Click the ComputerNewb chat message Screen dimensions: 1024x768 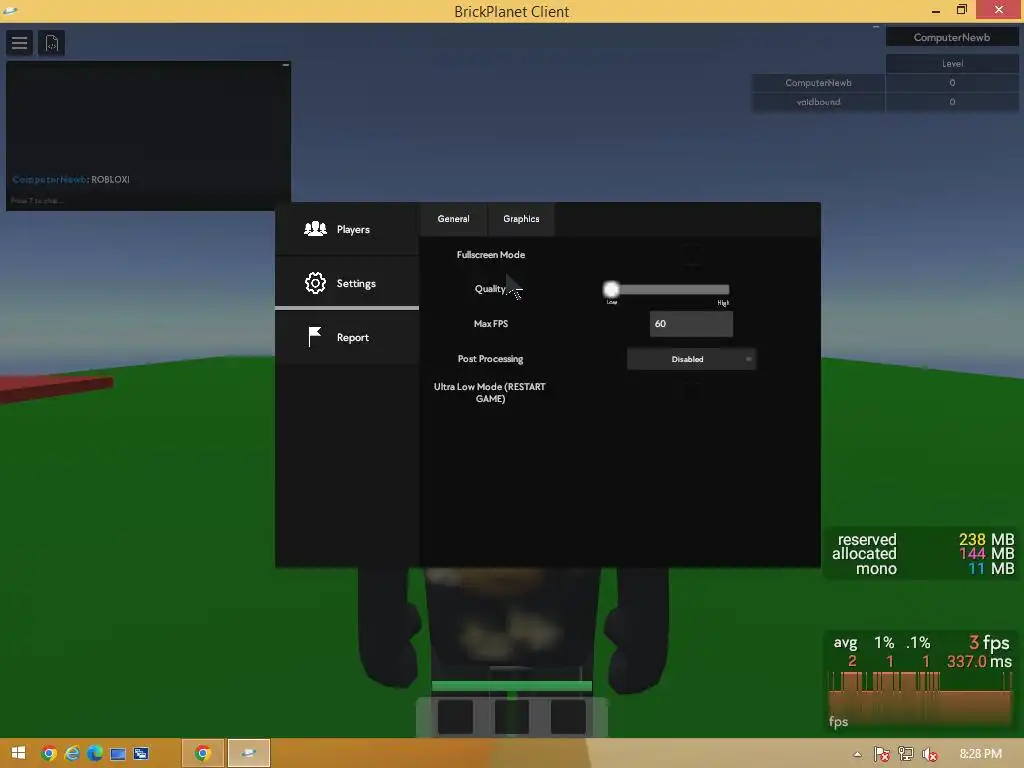(x=71, y=180)
